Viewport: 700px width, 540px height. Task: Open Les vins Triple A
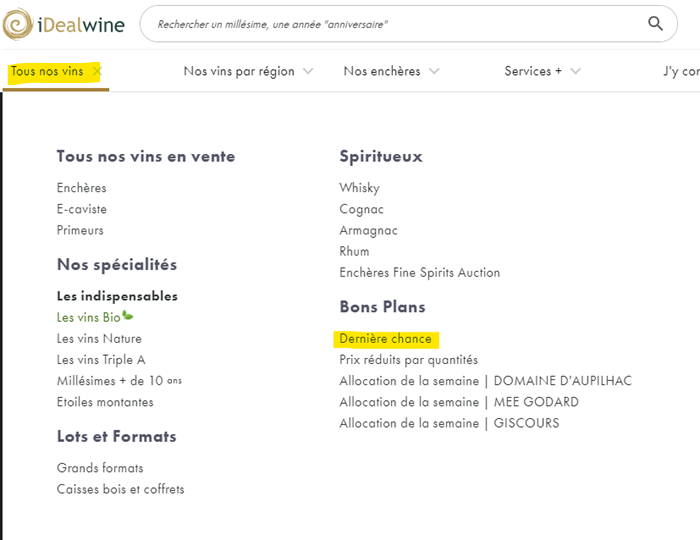(x=101, y=360)
